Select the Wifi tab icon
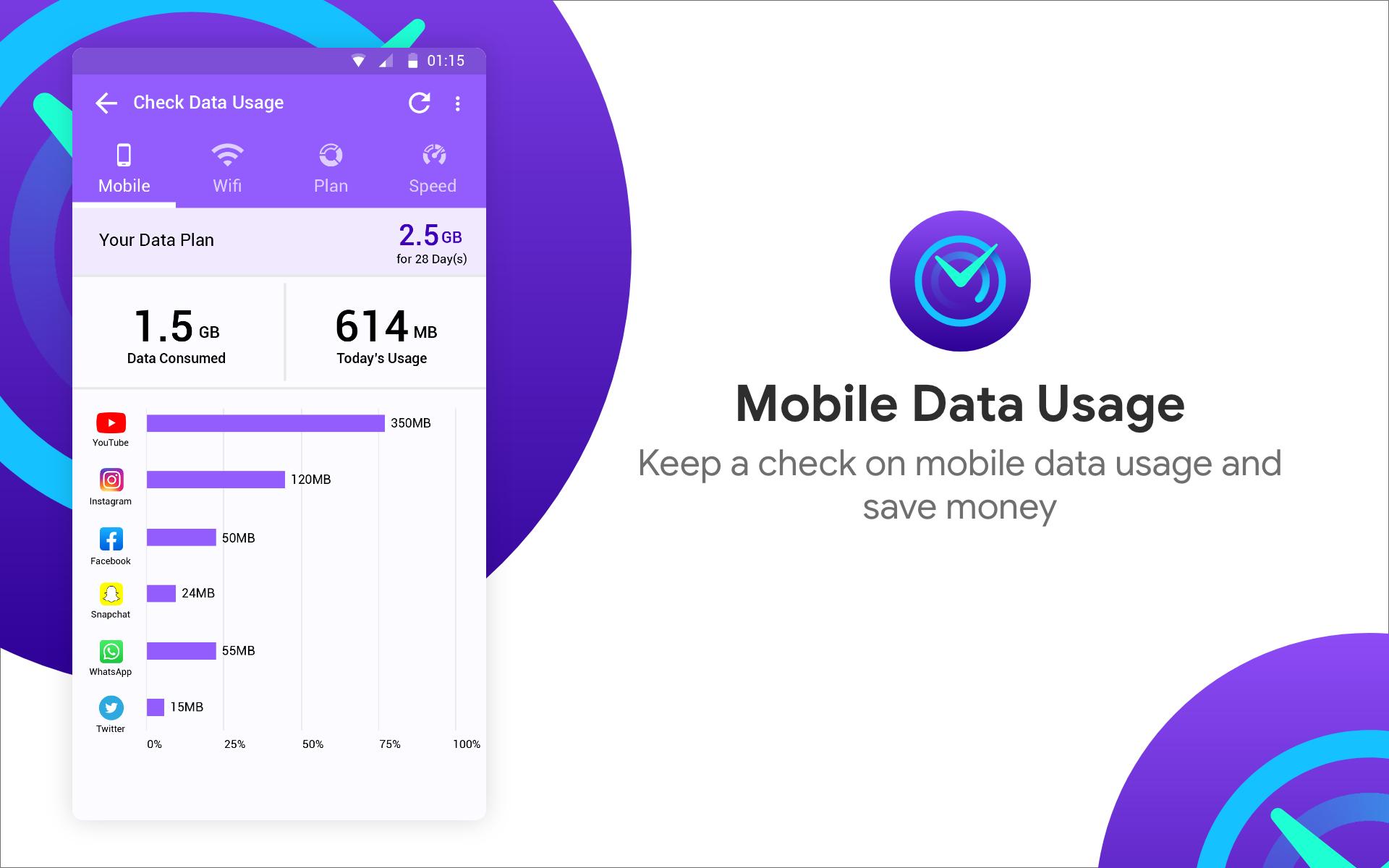 pos(226,155)
